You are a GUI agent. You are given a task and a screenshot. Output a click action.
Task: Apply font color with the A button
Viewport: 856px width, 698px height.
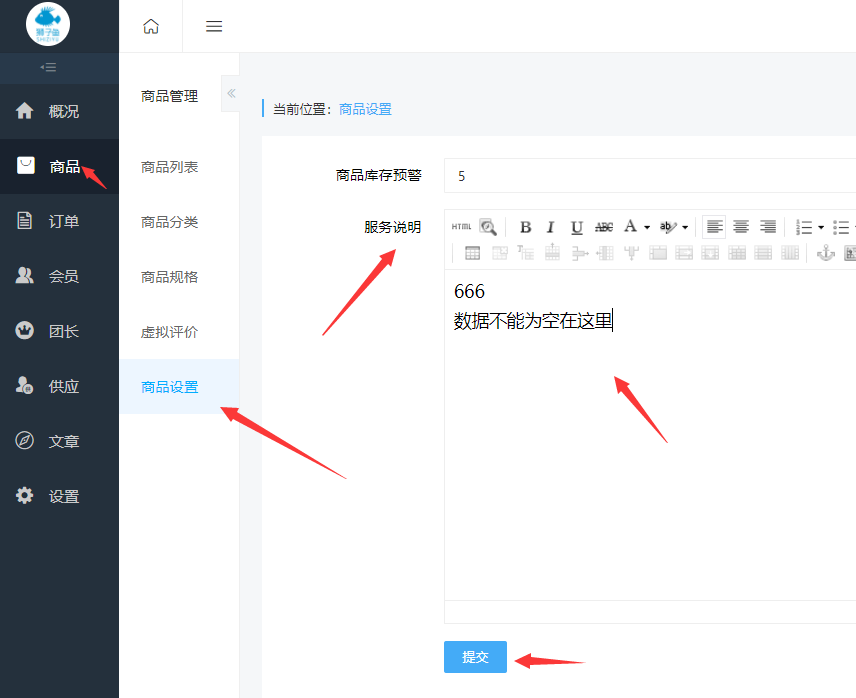631,226
